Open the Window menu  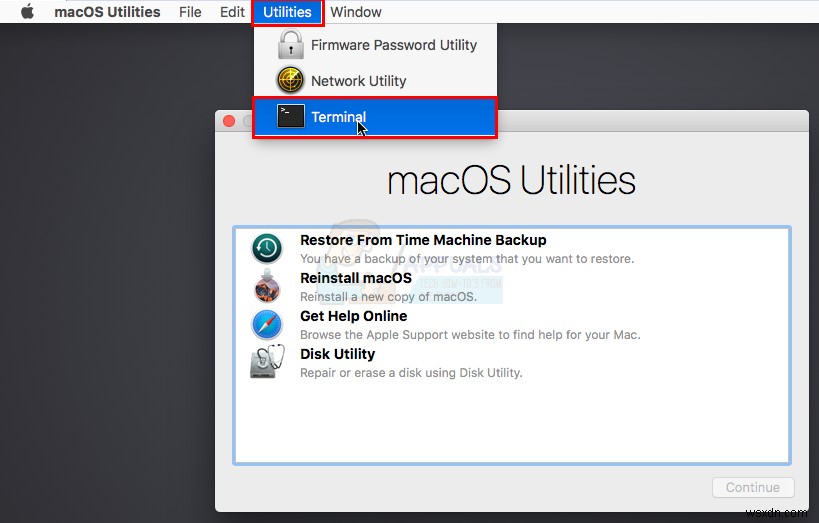[356, 11]
